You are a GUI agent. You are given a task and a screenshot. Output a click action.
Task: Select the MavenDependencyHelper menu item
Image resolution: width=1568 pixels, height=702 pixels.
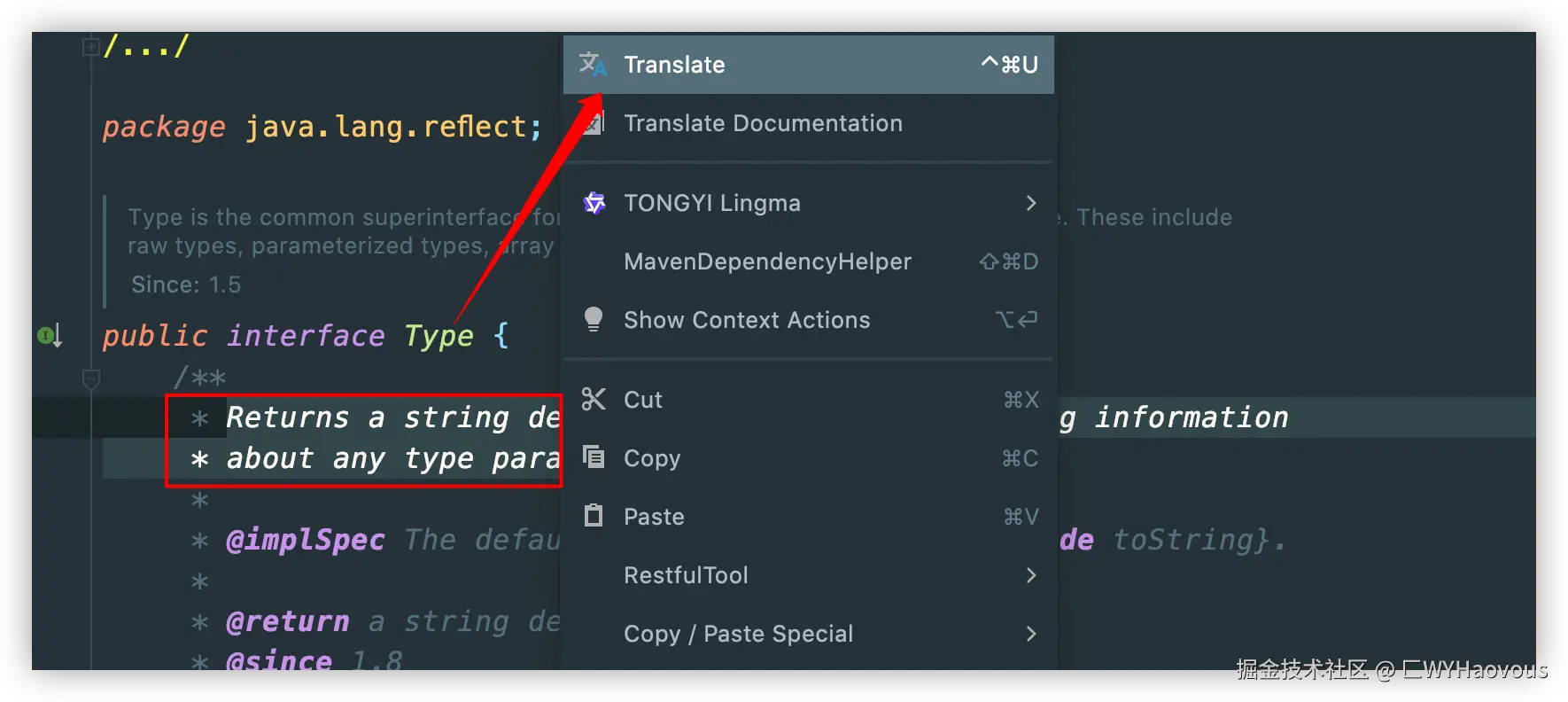(767, 261)
